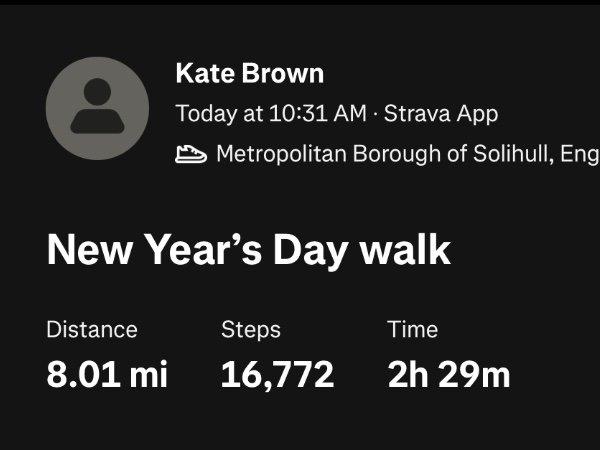Image resolution: width=600 pixels, height=450 pixels.
Task: Click the Distance stat label
Action: tap(92, 329)
